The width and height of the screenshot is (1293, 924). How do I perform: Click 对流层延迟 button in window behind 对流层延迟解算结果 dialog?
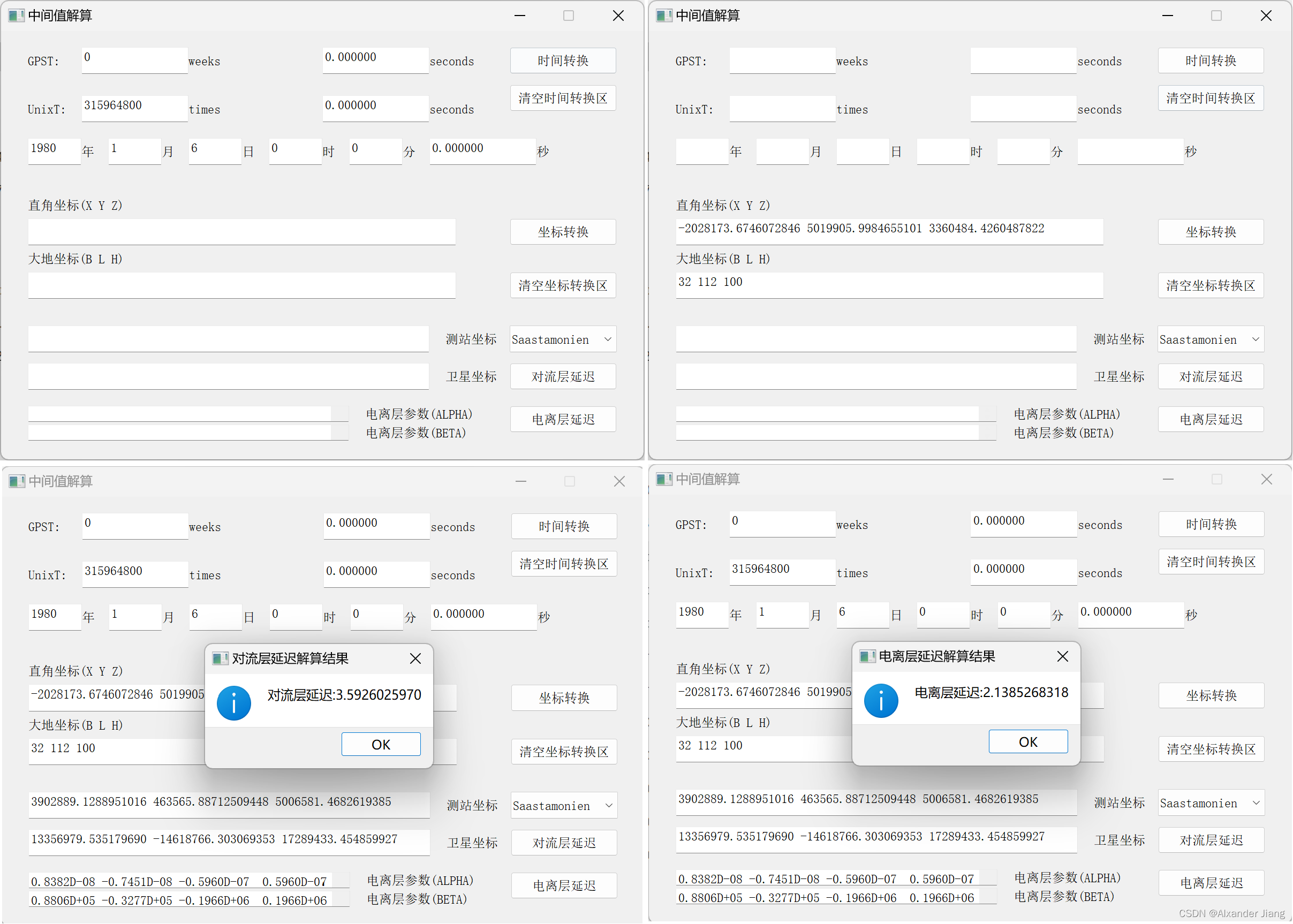click(x=564, y=843)
